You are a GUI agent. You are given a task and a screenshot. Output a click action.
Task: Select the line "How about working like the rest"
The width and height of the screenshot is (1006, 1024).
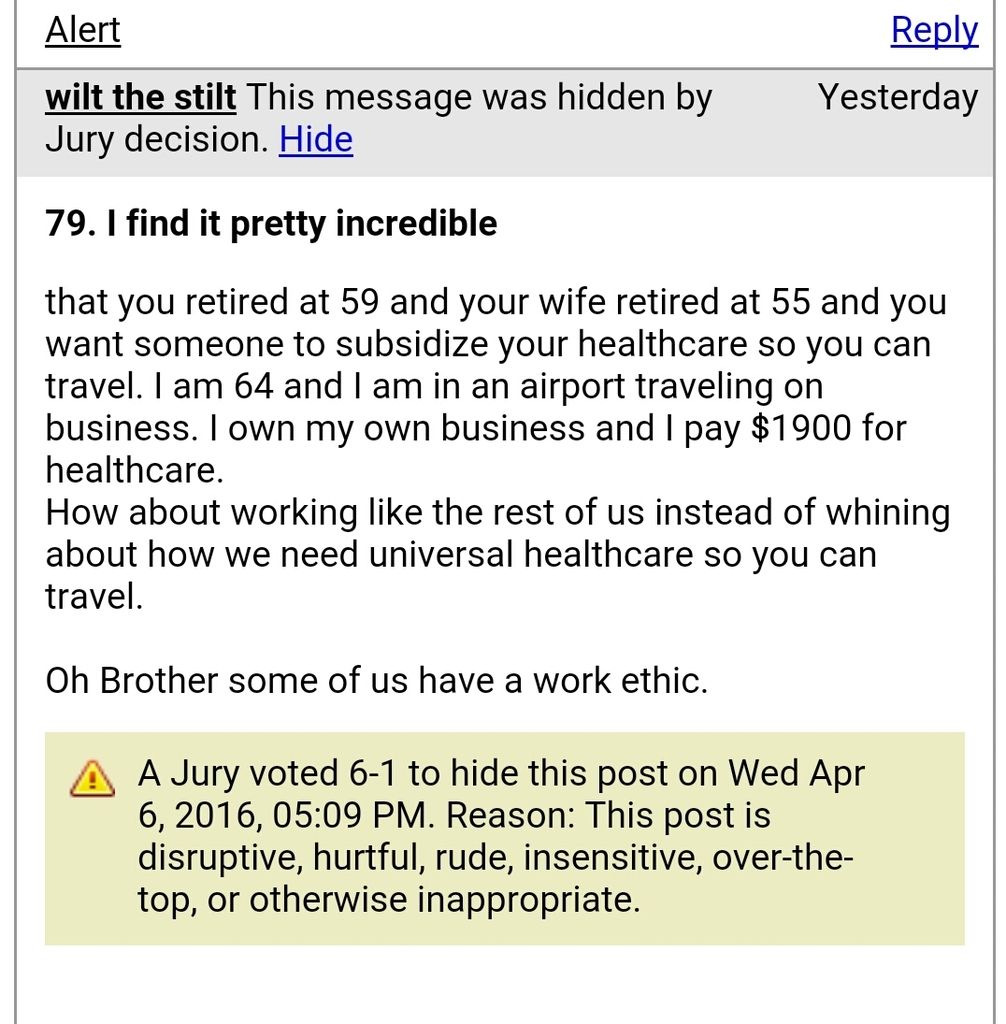click(498, 513)
